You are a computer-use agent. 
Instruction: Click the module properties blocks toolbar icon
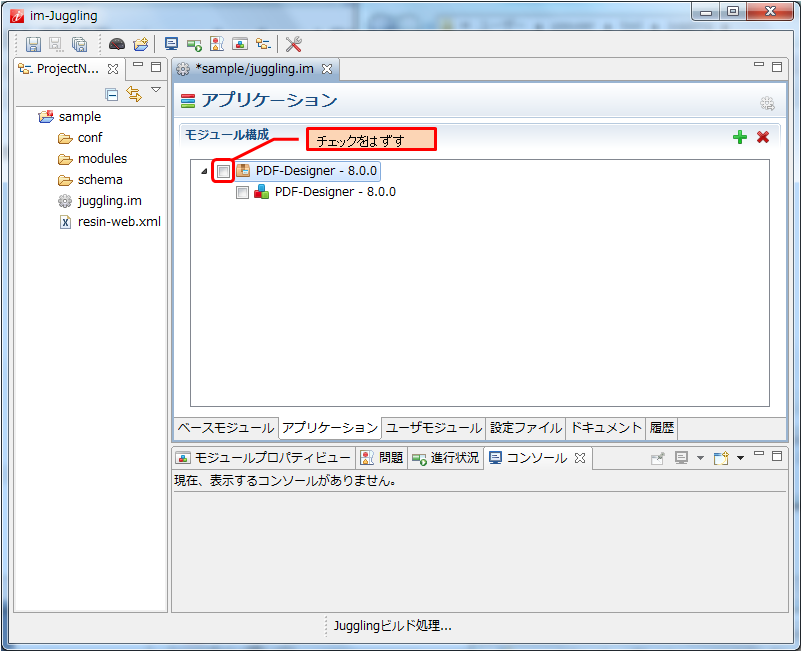pyautogui.click(x=240, y=44)
